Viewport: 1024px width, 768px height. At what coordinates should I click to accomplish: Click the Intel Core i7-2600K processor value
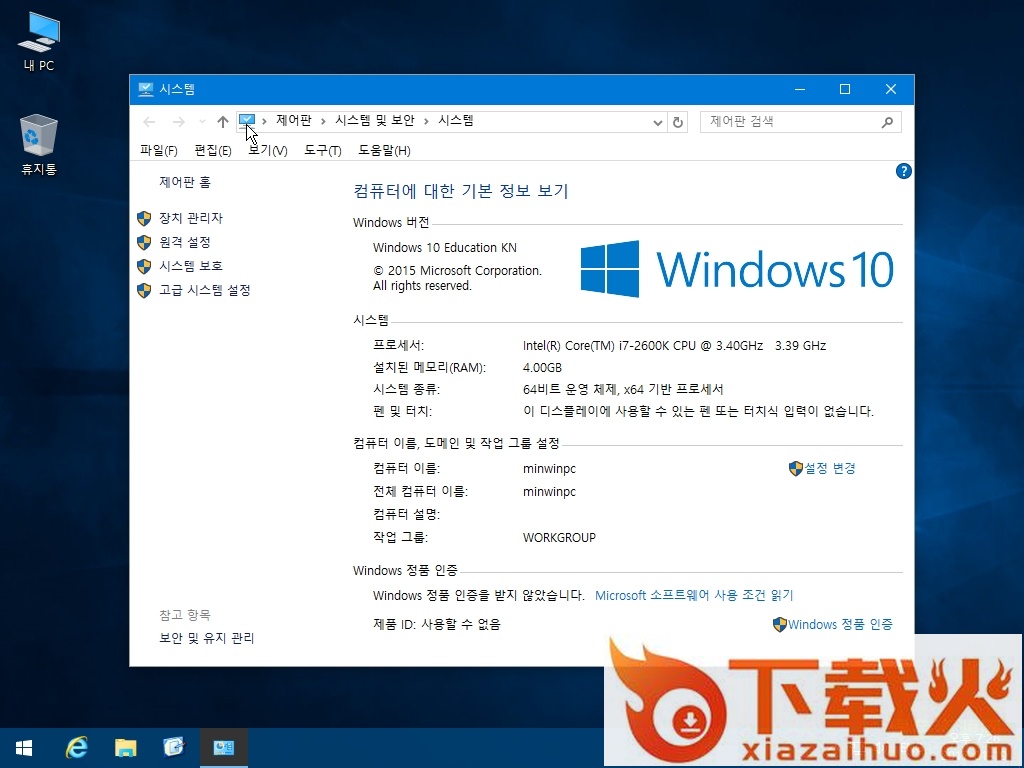click(x=674, y=345)
